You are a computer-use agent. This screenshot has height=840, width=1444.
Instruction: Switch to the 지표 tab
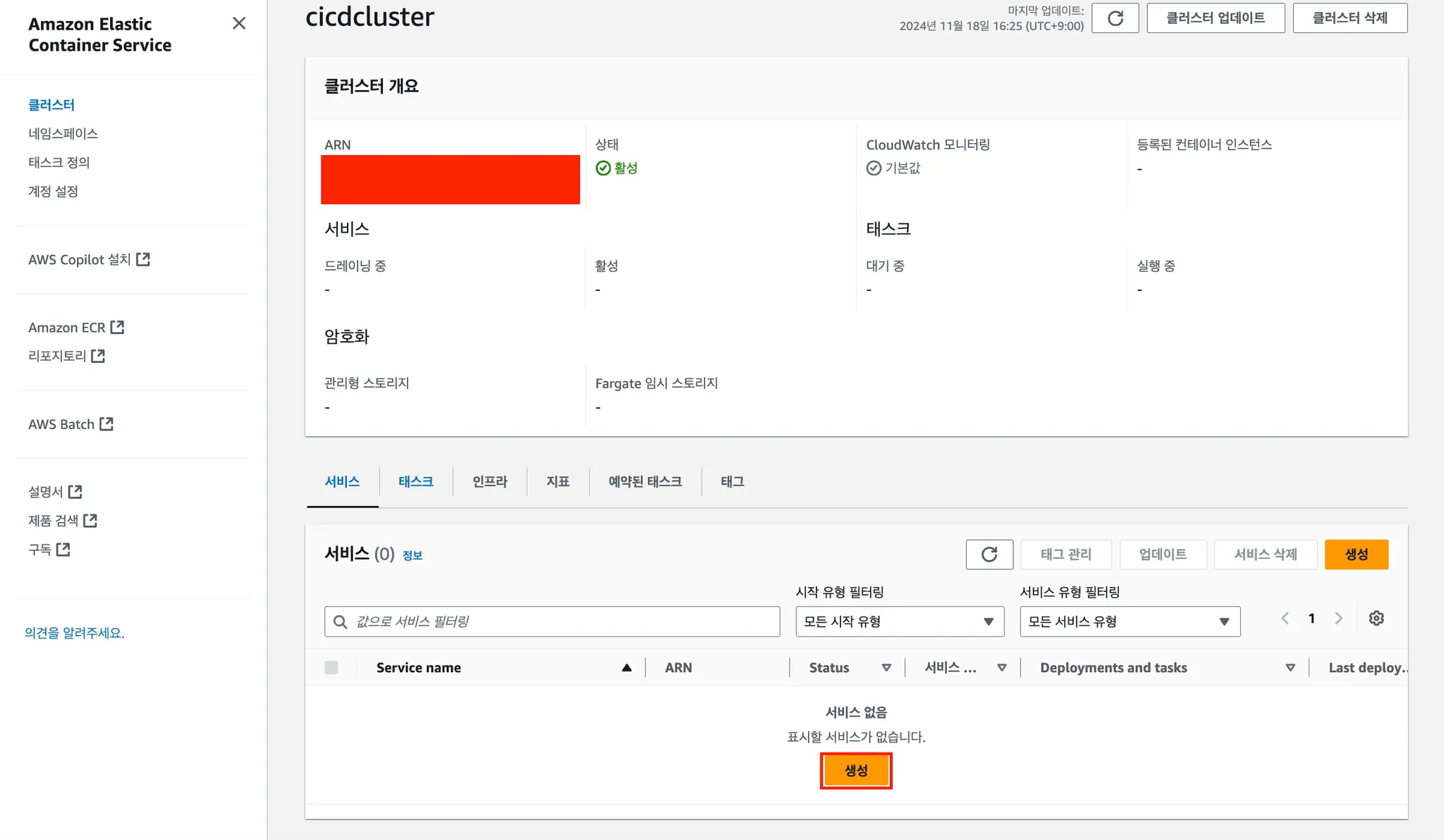pyautogui.click(x=558, y=481)
